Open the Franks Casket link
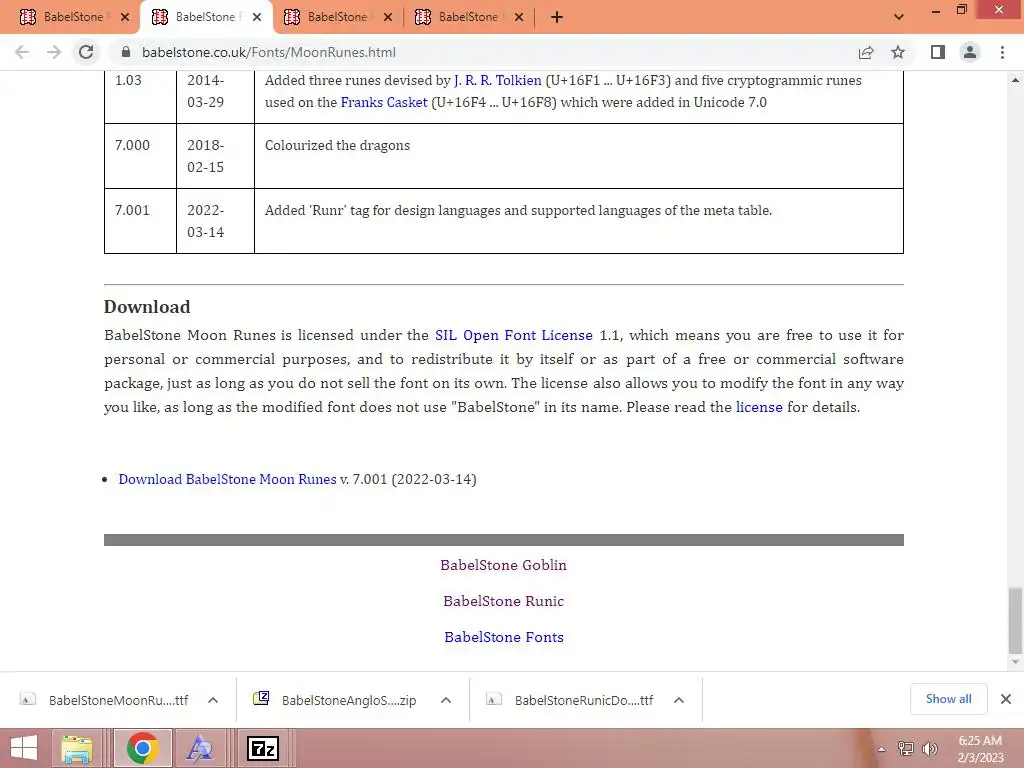Image resolution: width=1024 pixels, height=768 pixels. [384, 102]
